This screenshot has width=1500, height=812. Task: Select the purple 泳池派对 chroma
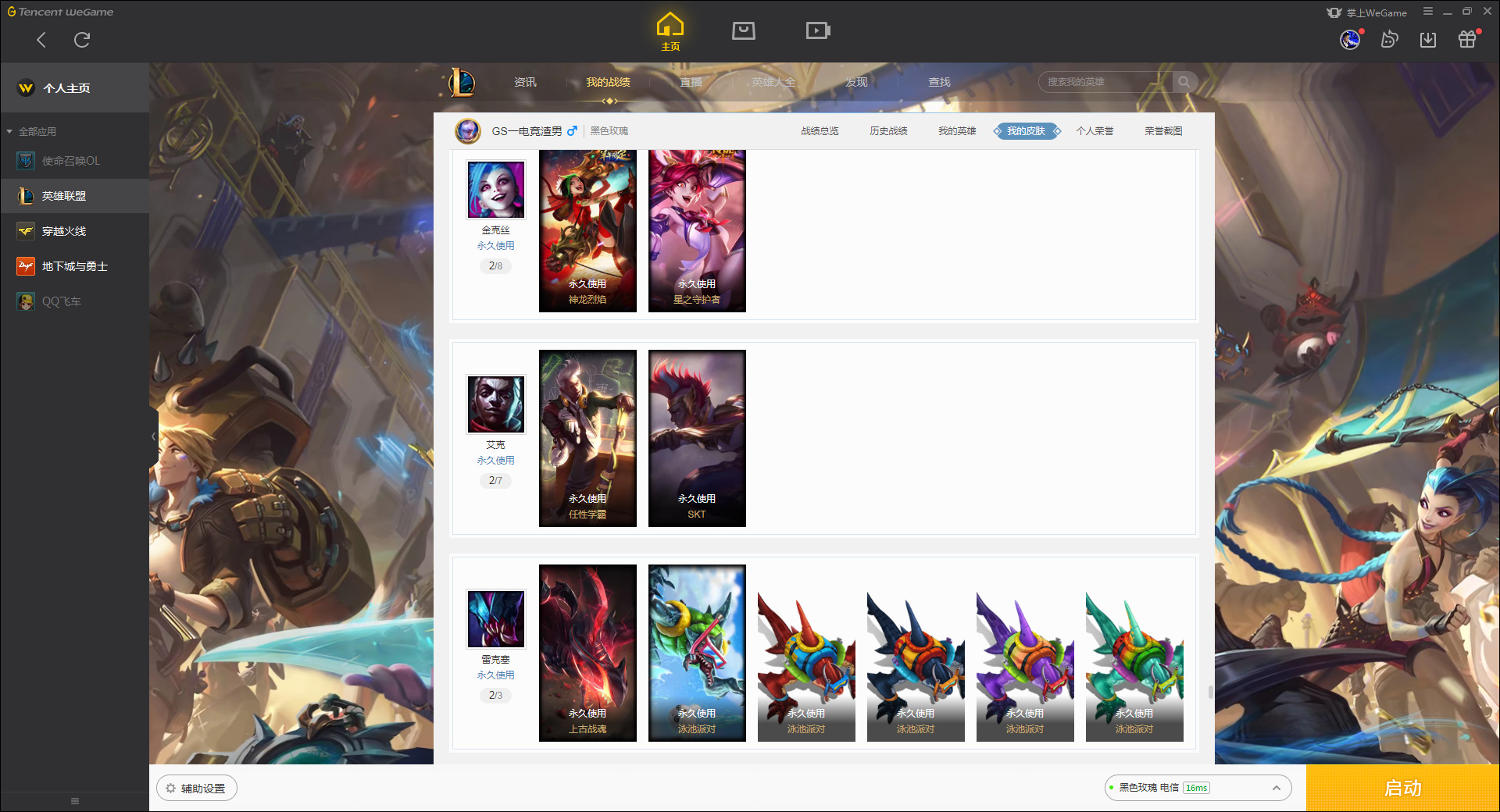(x=1025, y=665)
